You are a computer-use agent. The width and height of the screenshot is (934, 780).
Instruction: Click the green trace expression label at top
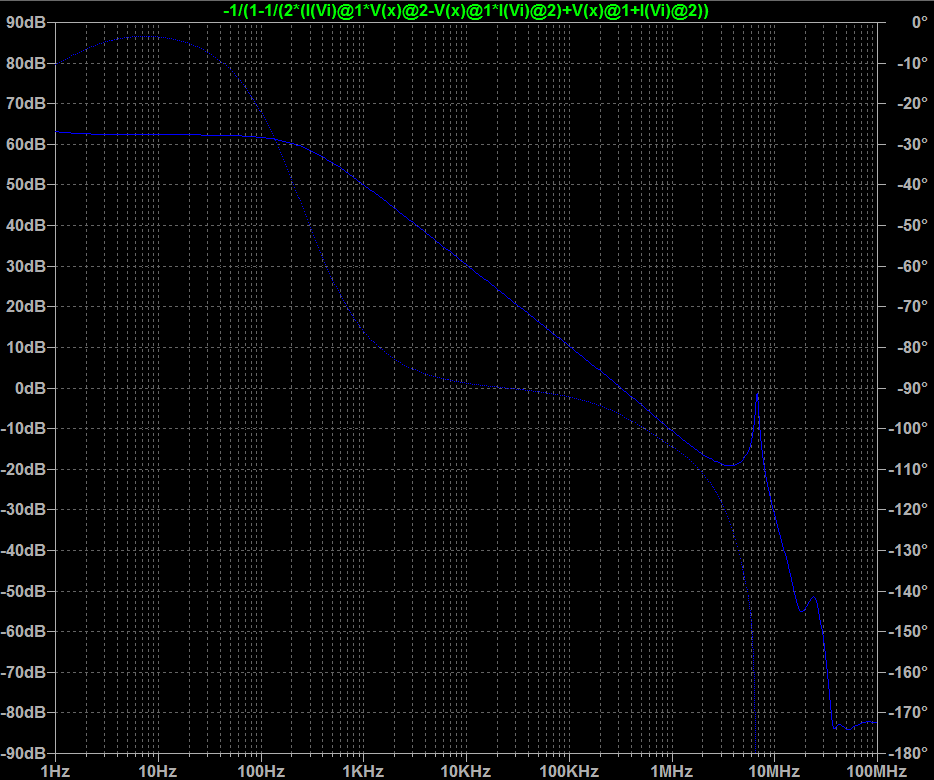coord(466,11)
